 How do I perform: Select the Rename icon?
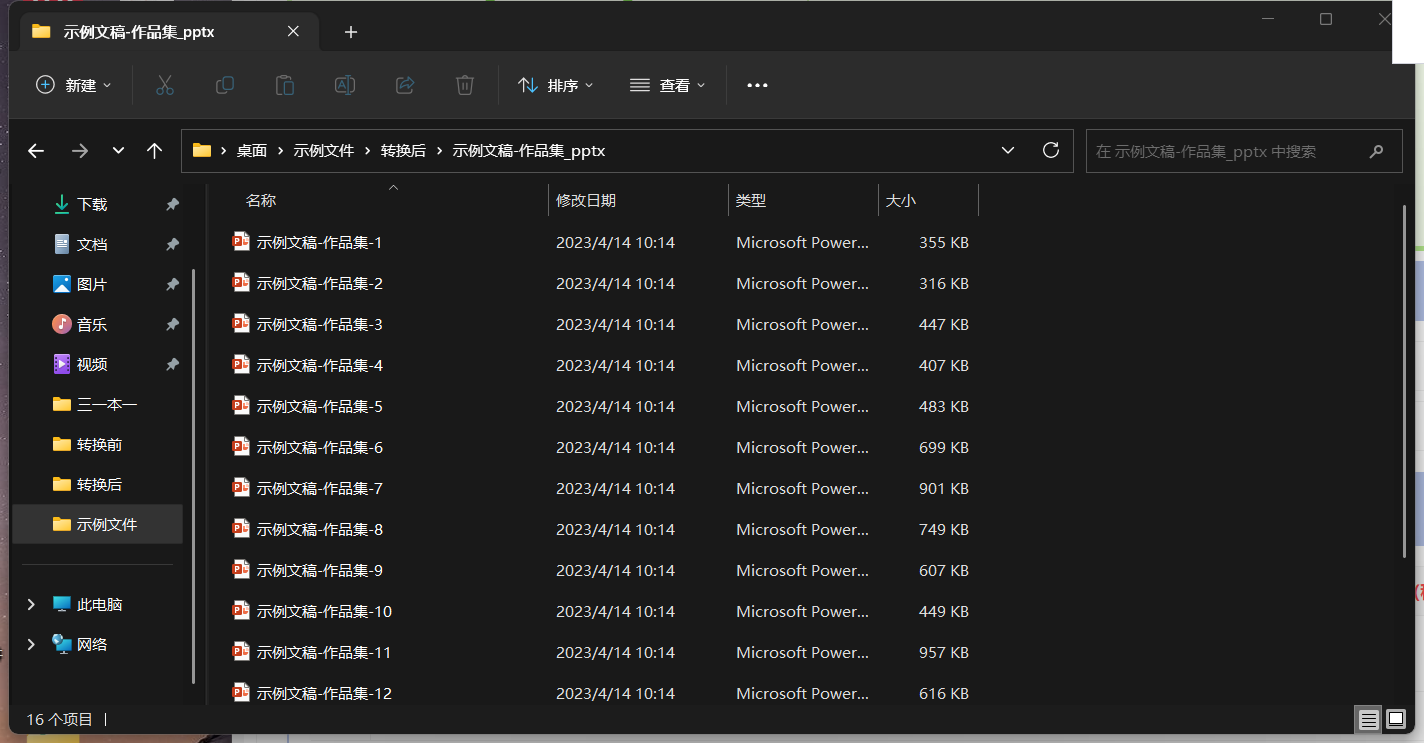tap(344, 85)
